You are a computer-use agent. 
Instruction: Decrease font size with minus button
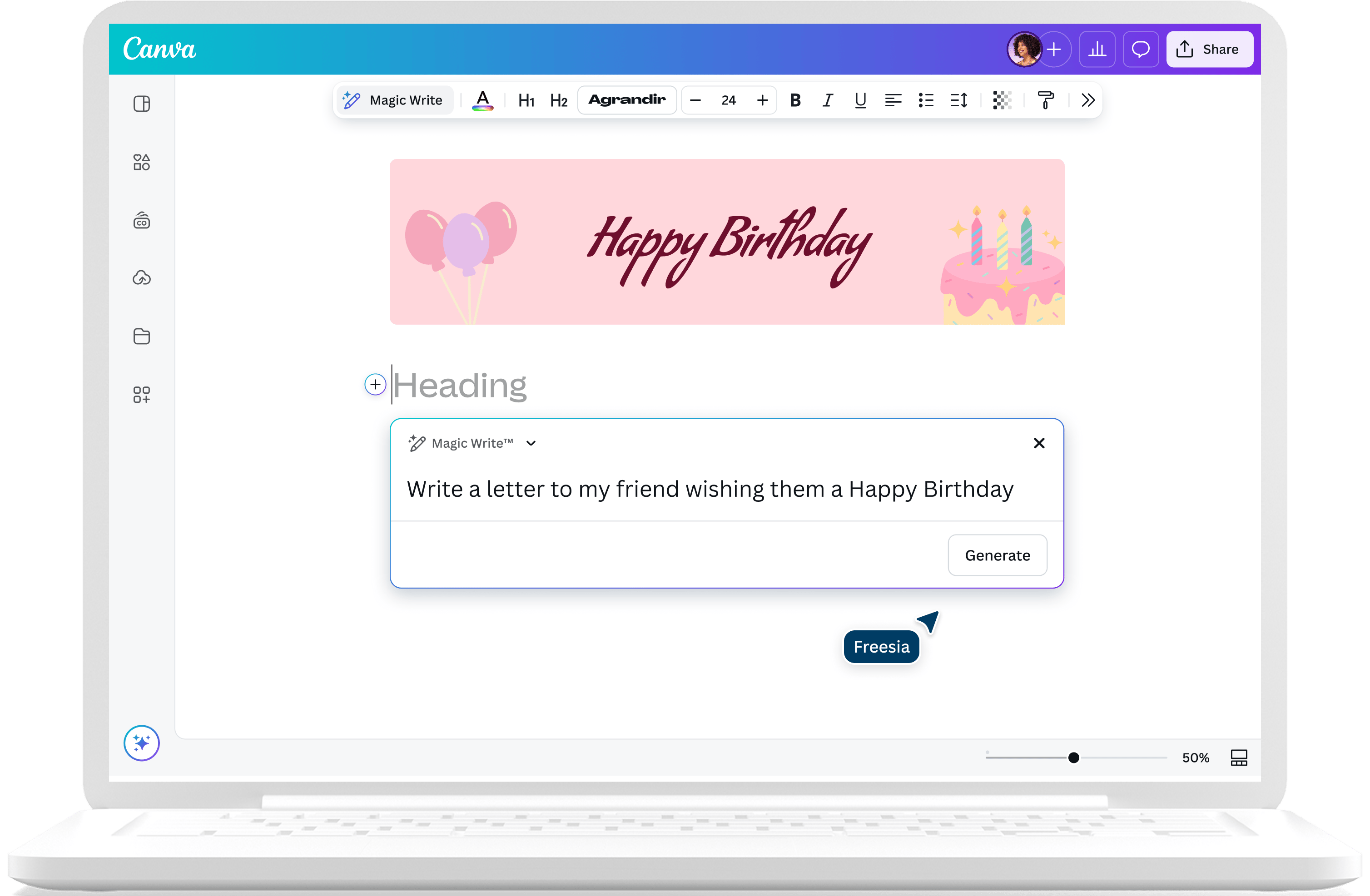(695, 101)
